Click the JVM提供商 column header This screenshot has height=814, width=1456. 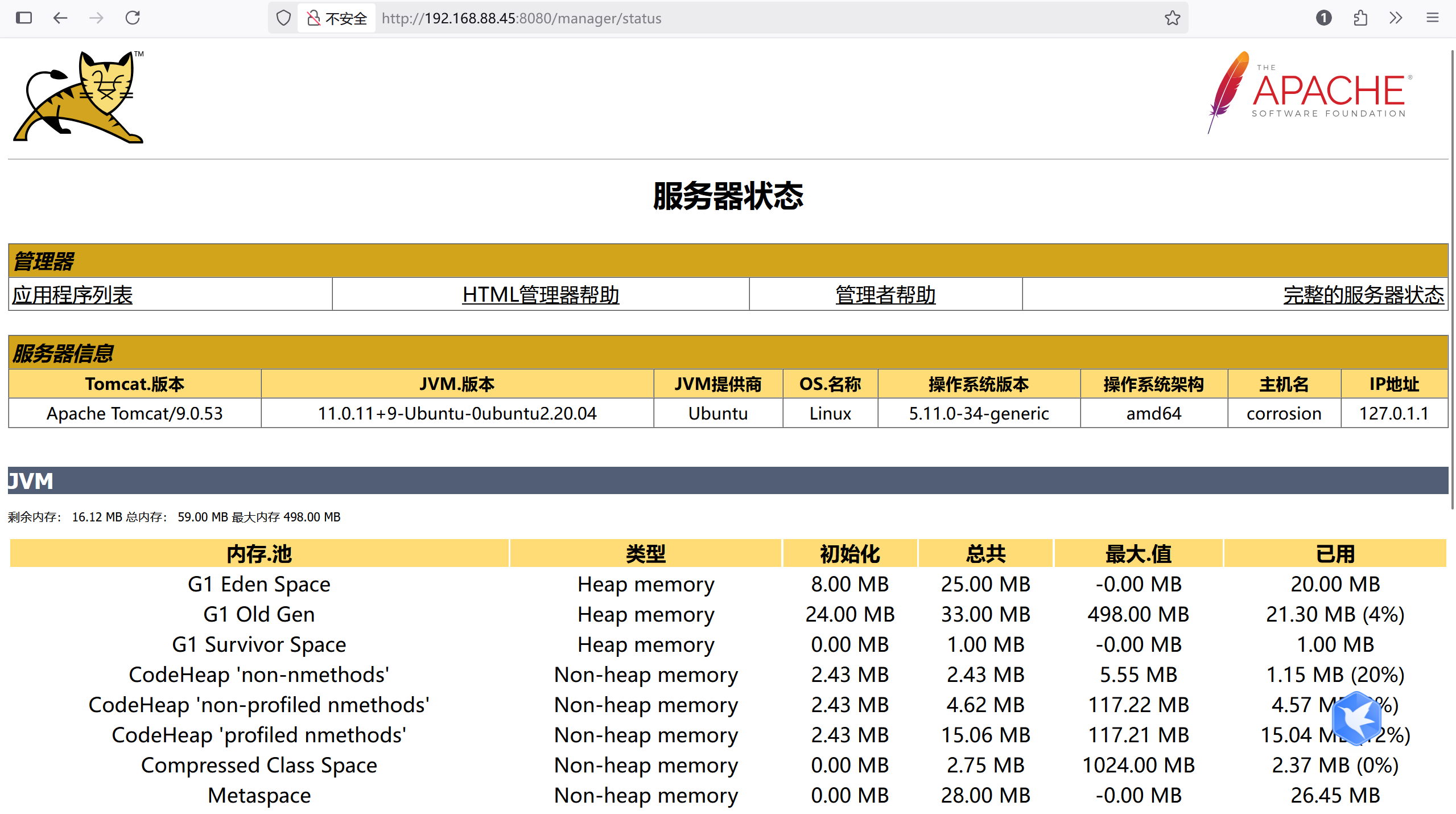coord(718,384)
